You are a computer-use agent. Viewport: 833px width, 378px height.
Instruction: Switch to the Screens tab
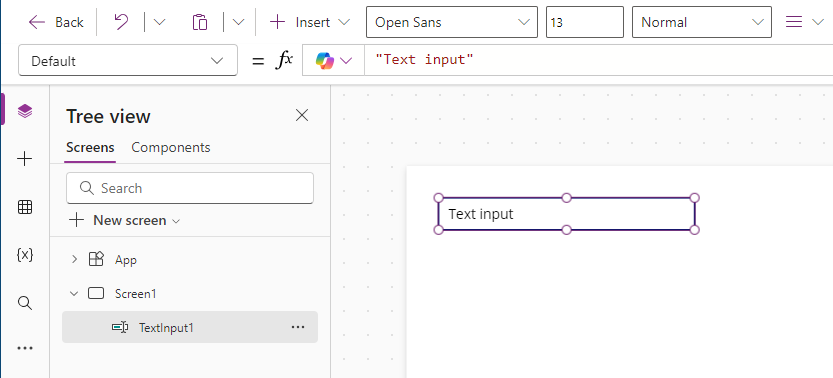tap(90, 147)
